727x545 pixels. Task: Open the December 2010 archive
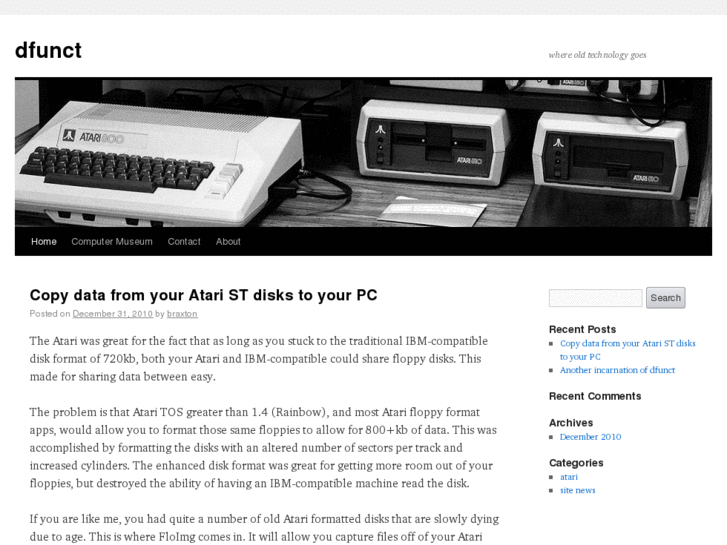[590, 437]
